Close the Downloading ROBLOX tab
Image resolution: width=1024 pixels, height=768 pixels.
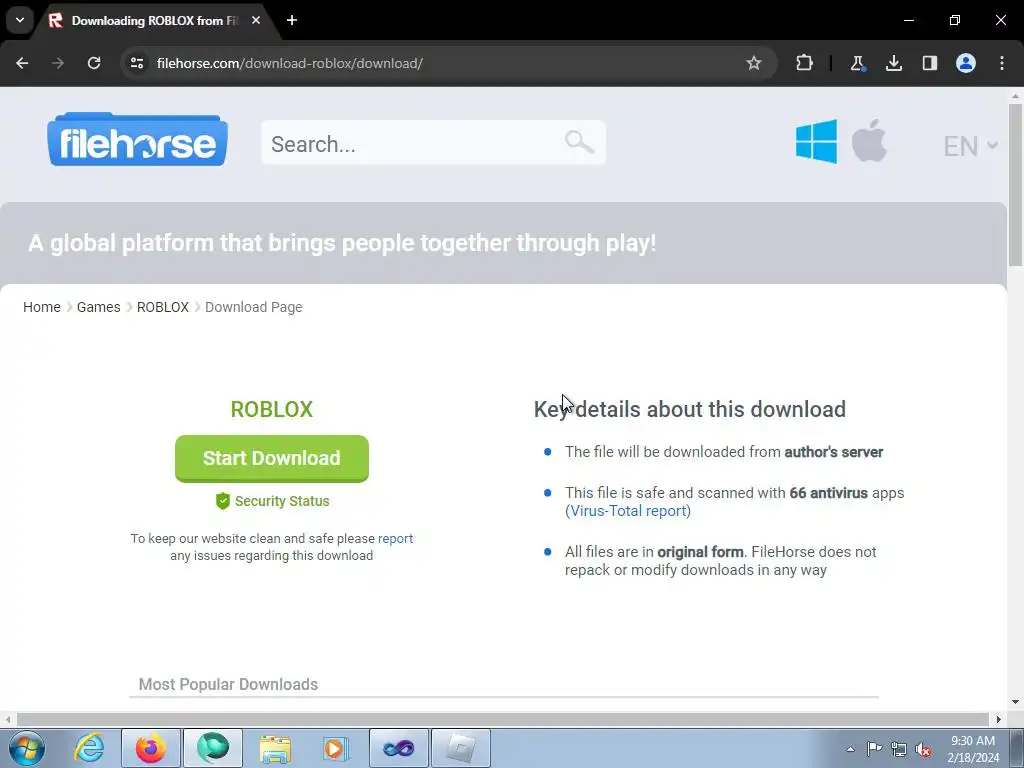tap(256, 20)
